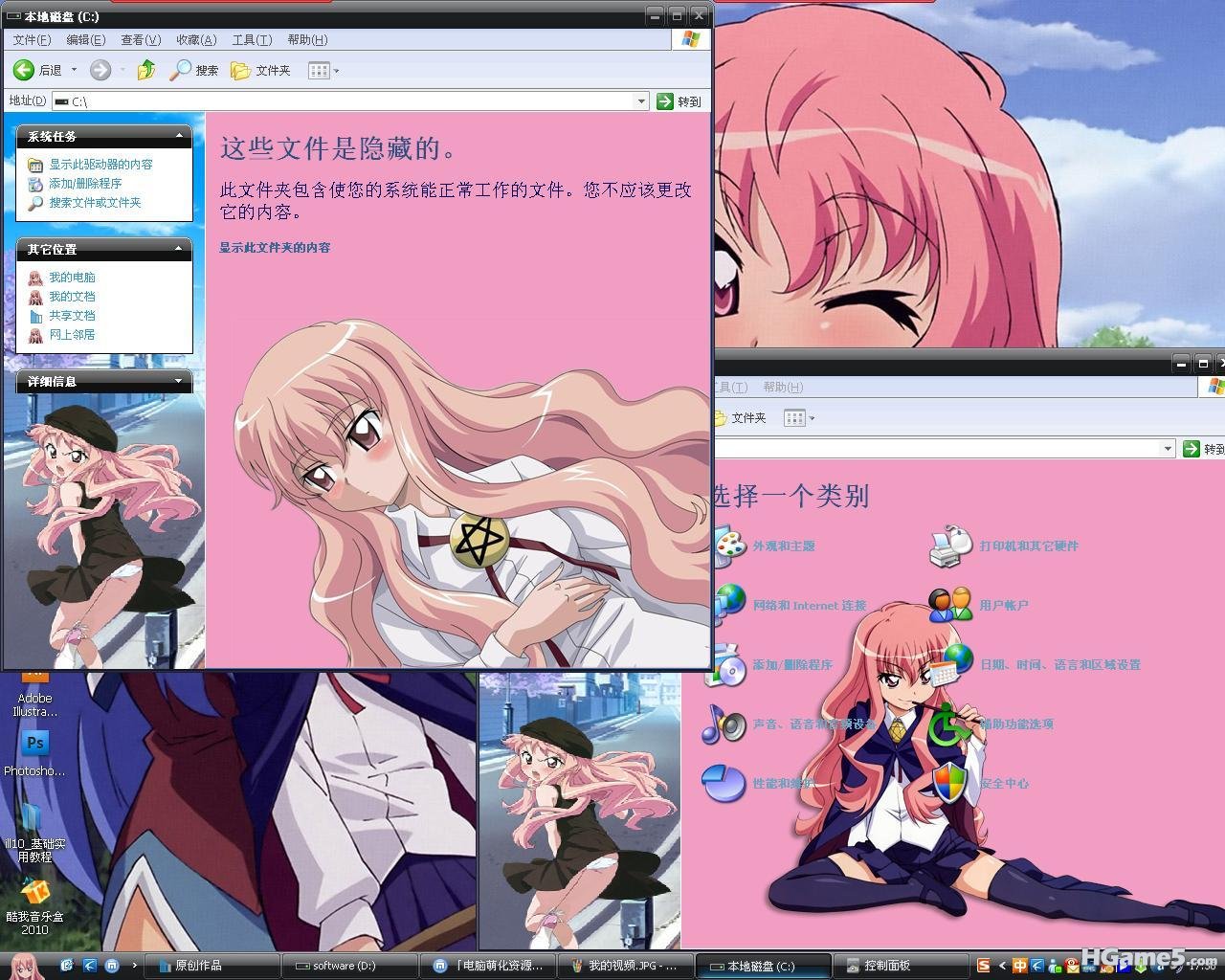This screenshot has height=980, width=1225.
Task: Open the 安全中心 shield icon
Action: 950,784
